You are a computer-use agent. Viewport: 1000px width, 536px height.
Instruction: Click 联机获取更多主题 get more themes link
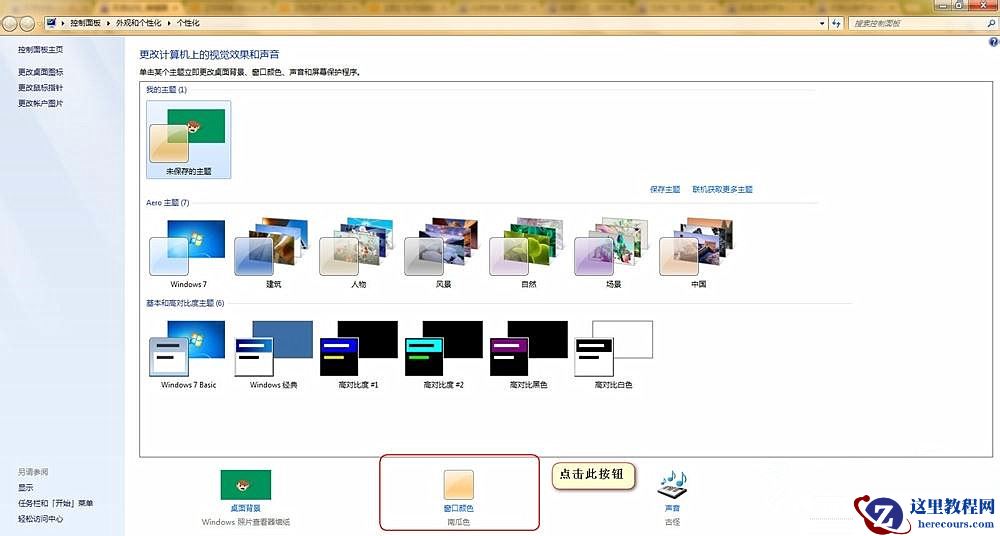click(x=723, y=190)
